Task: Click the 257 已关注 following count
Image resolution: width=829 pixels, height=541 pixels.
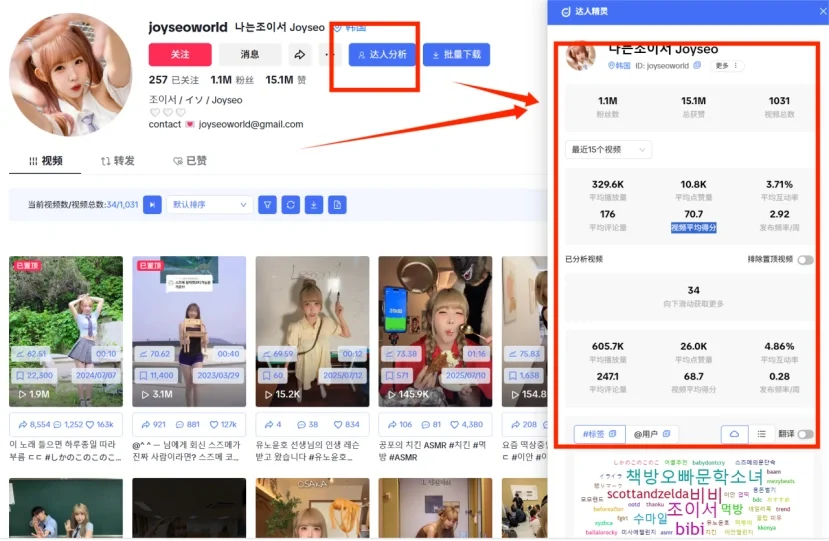Action: click(174, 80)
